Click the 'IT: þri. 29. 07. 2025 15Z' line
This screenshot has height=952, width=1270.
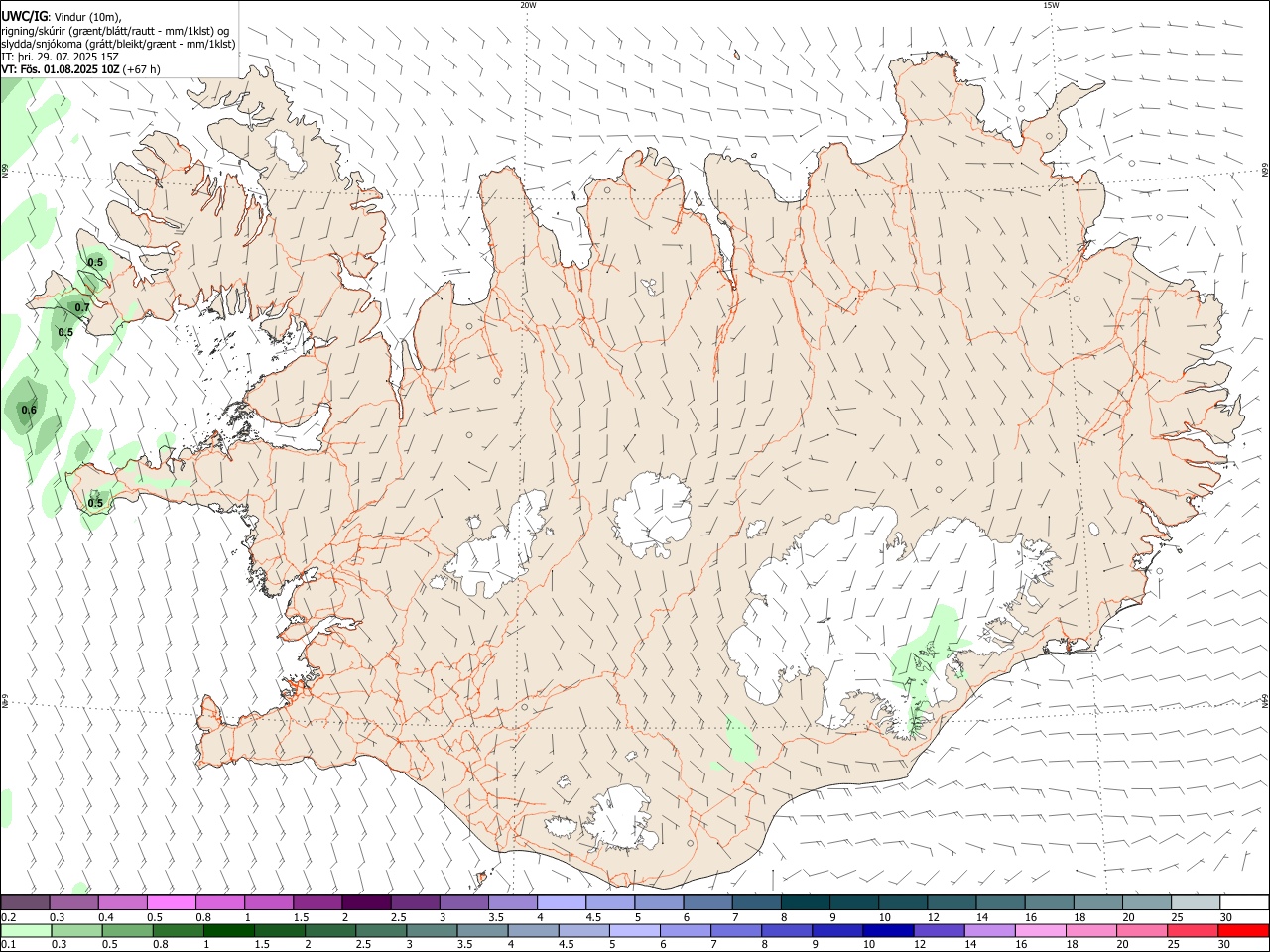point(61,57)
